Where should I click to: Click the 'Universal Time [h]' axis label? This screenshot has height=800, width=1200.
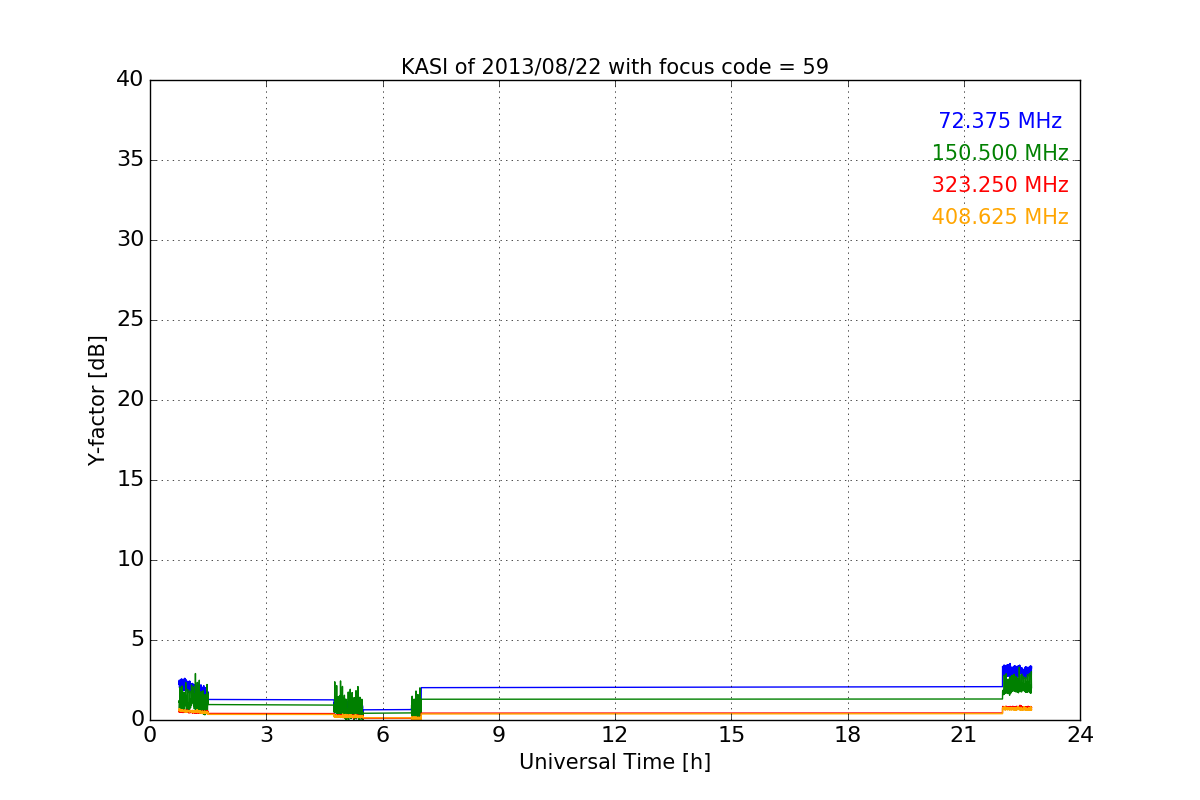(615, 762)
